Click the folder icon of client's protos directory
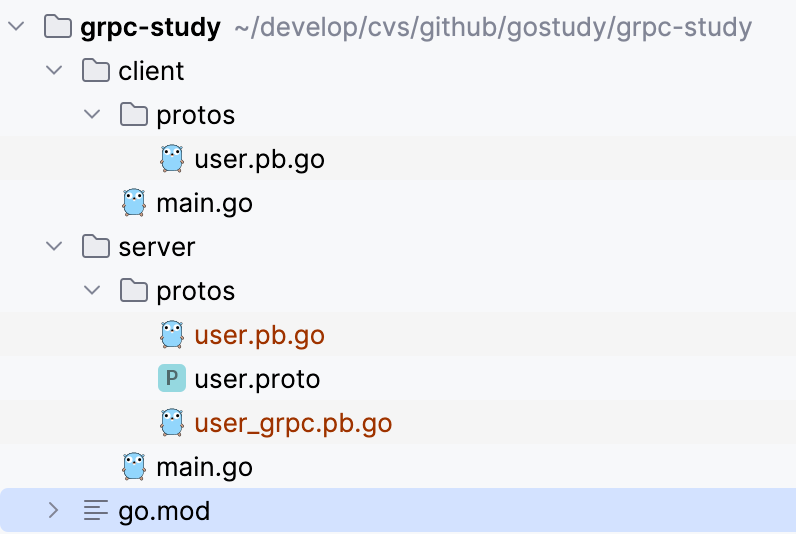The width and height of the screenshot is (796, 534). tap(134, 115)
